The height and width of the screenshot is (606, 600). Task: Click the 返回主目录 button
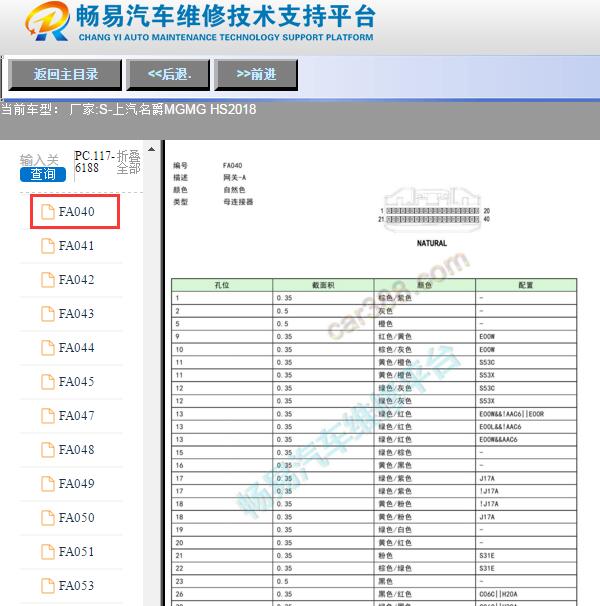(x=65, y=75)
